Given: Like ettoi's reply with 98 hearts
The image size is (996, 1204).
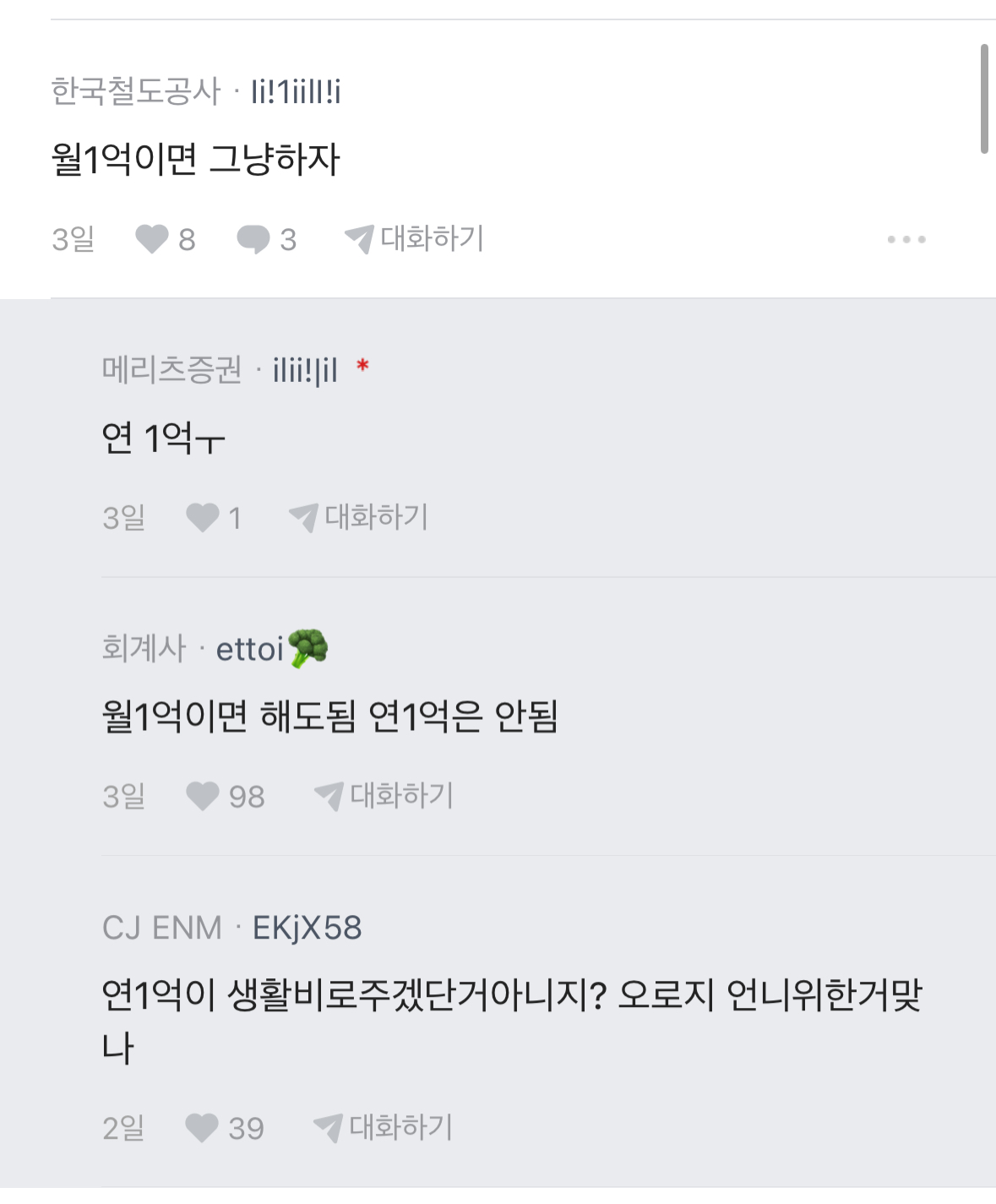Looking at the screenshot, I should tap(203, 796).
